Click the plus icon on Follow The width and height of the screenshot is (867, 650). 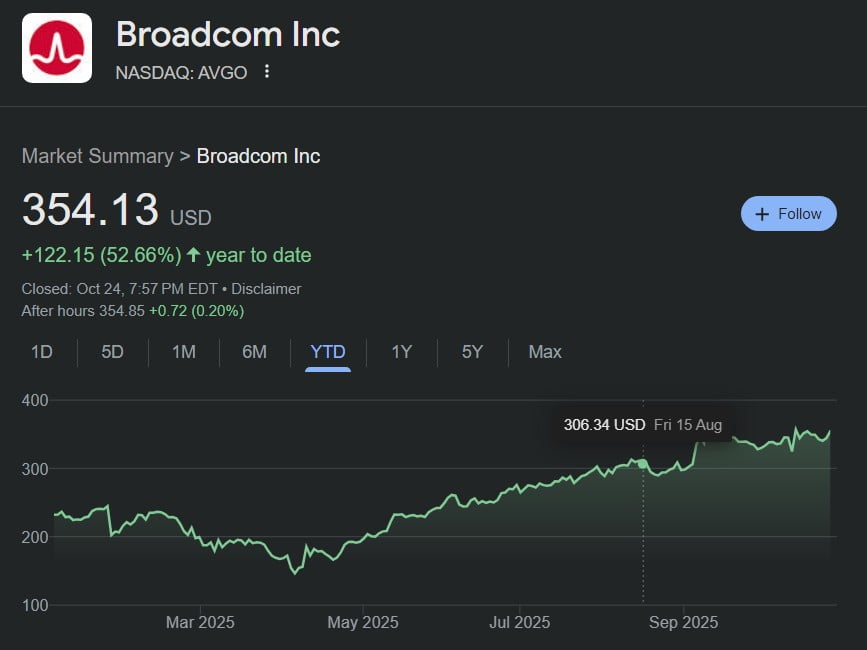pyautogui.click(x=762, y=214)
